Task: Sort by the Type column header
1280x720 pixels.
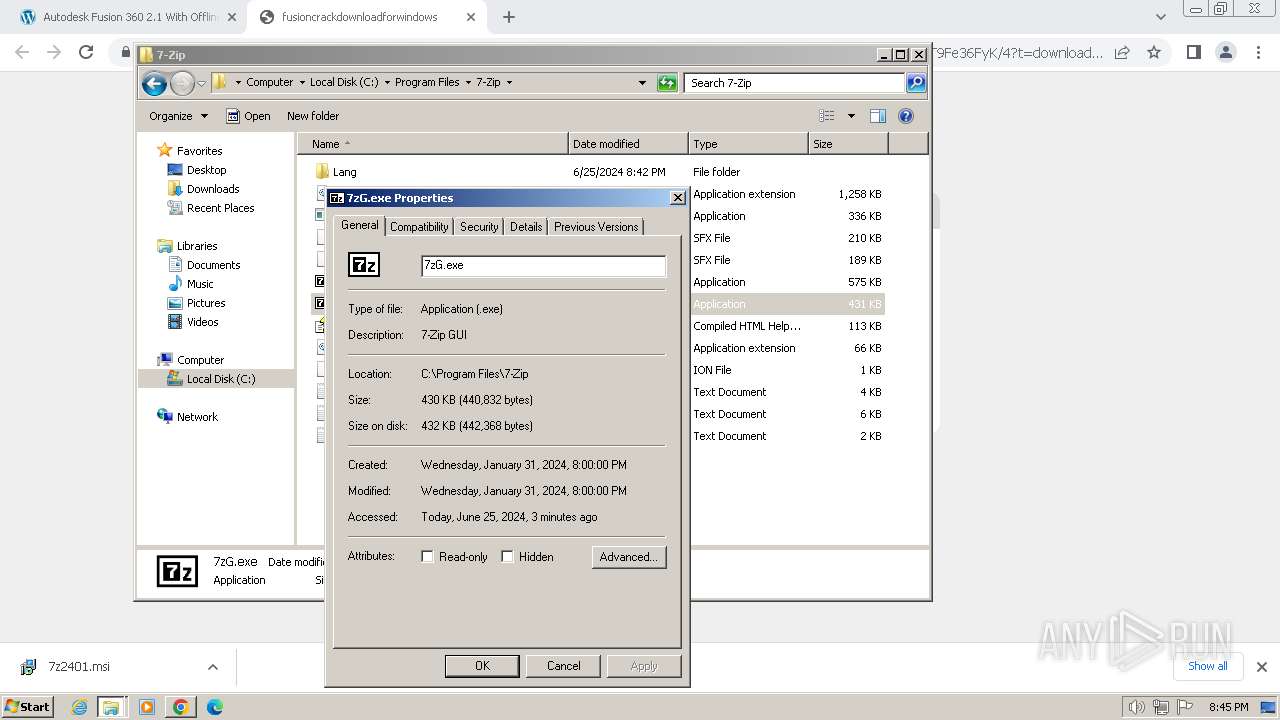Action: point(748,144)
